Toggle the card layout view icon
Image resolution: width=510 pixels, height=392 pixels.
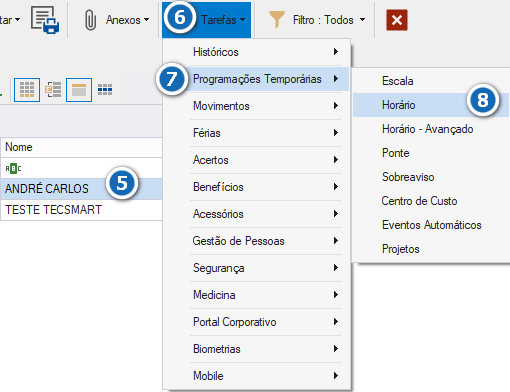(x=79, y=90)
